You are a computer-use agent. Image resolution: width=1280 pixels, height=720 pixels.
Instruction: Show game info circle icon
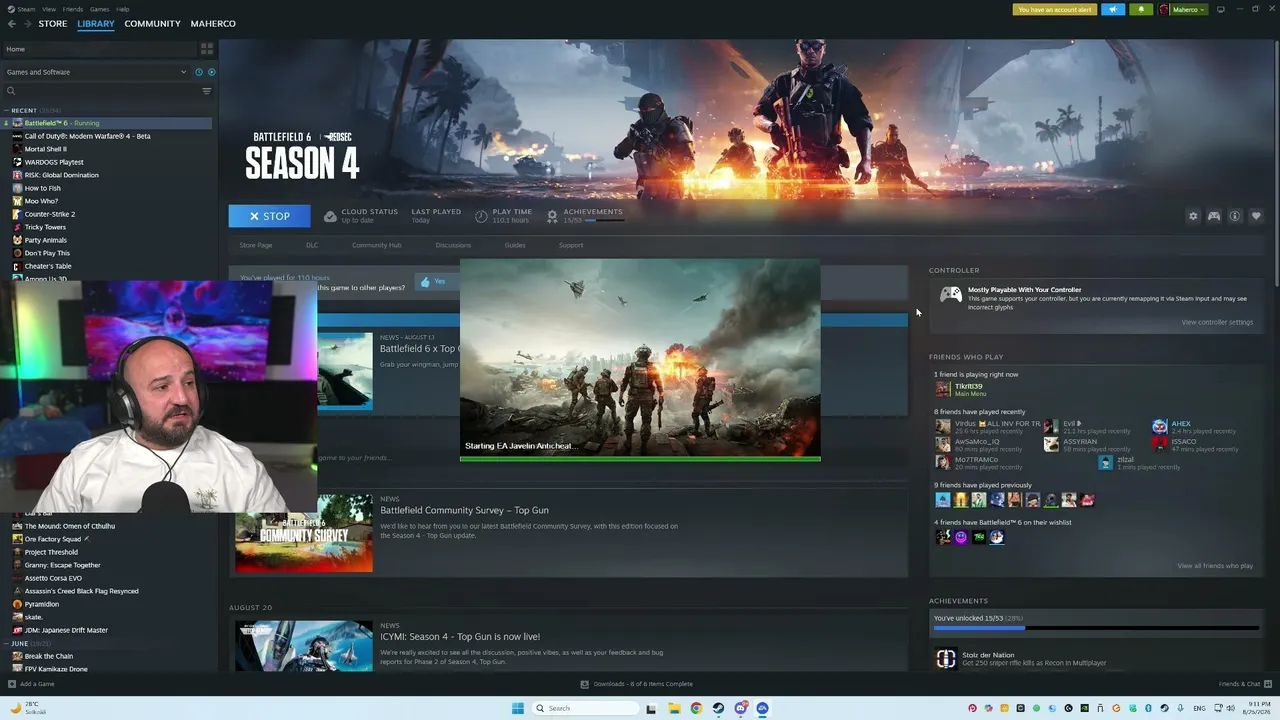point(1235,216)
